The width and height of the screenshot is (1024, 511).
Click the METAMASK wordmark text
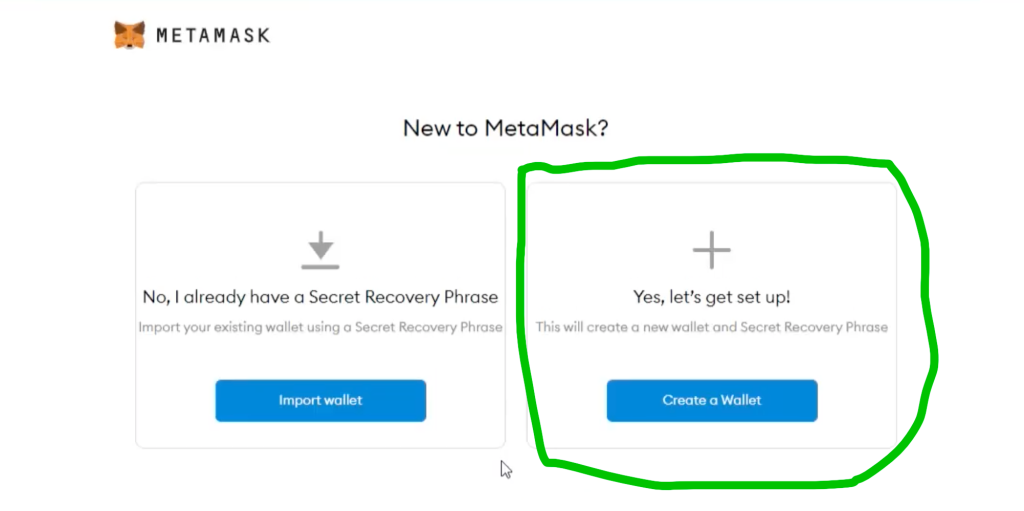tap(213, 35)
